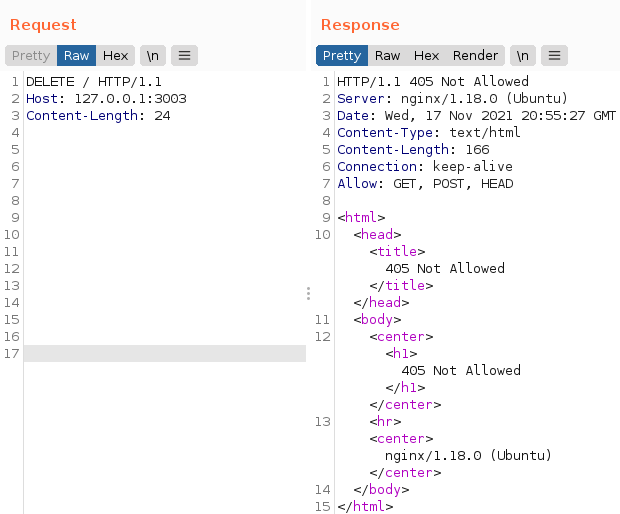This screenshot has width=620, height=514.
Task: Click the Server: nginx/1.18.0 response header
Action: coord(452,99)
